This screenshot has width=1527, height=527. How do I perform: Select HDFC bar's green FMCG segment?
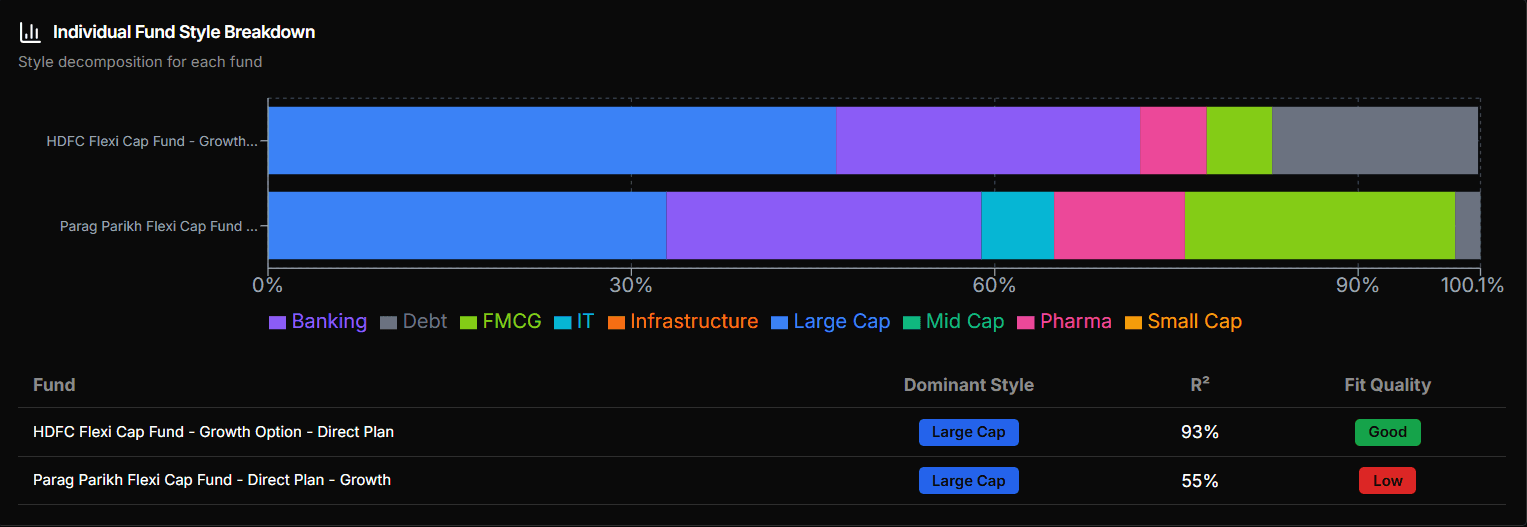pyautogui.click(x=1239, y=141)
